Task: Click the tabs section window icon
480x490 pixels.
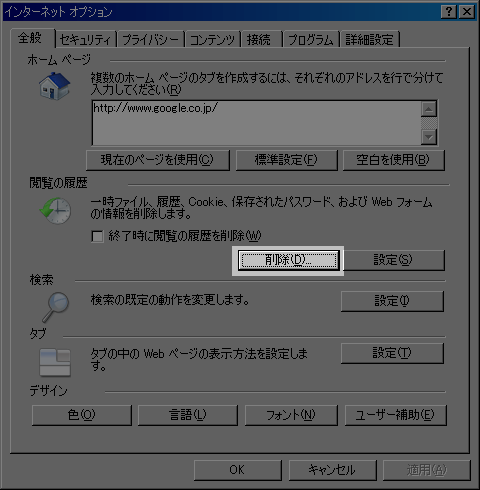Action: (x=55, y=363)
